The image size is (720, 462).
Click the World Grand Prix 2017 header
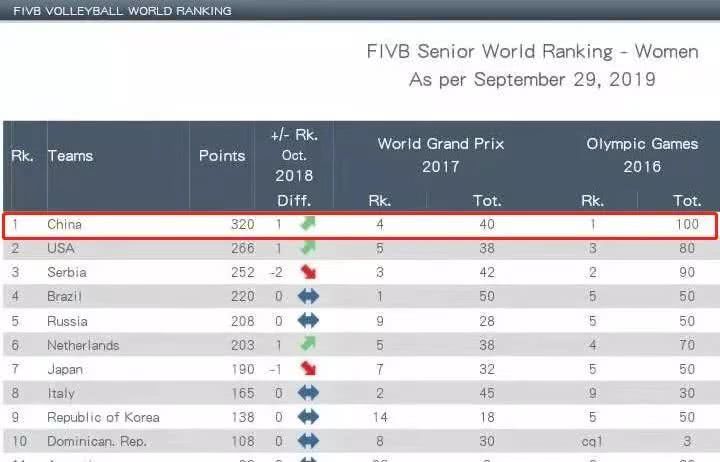click(x=440, y=155)
